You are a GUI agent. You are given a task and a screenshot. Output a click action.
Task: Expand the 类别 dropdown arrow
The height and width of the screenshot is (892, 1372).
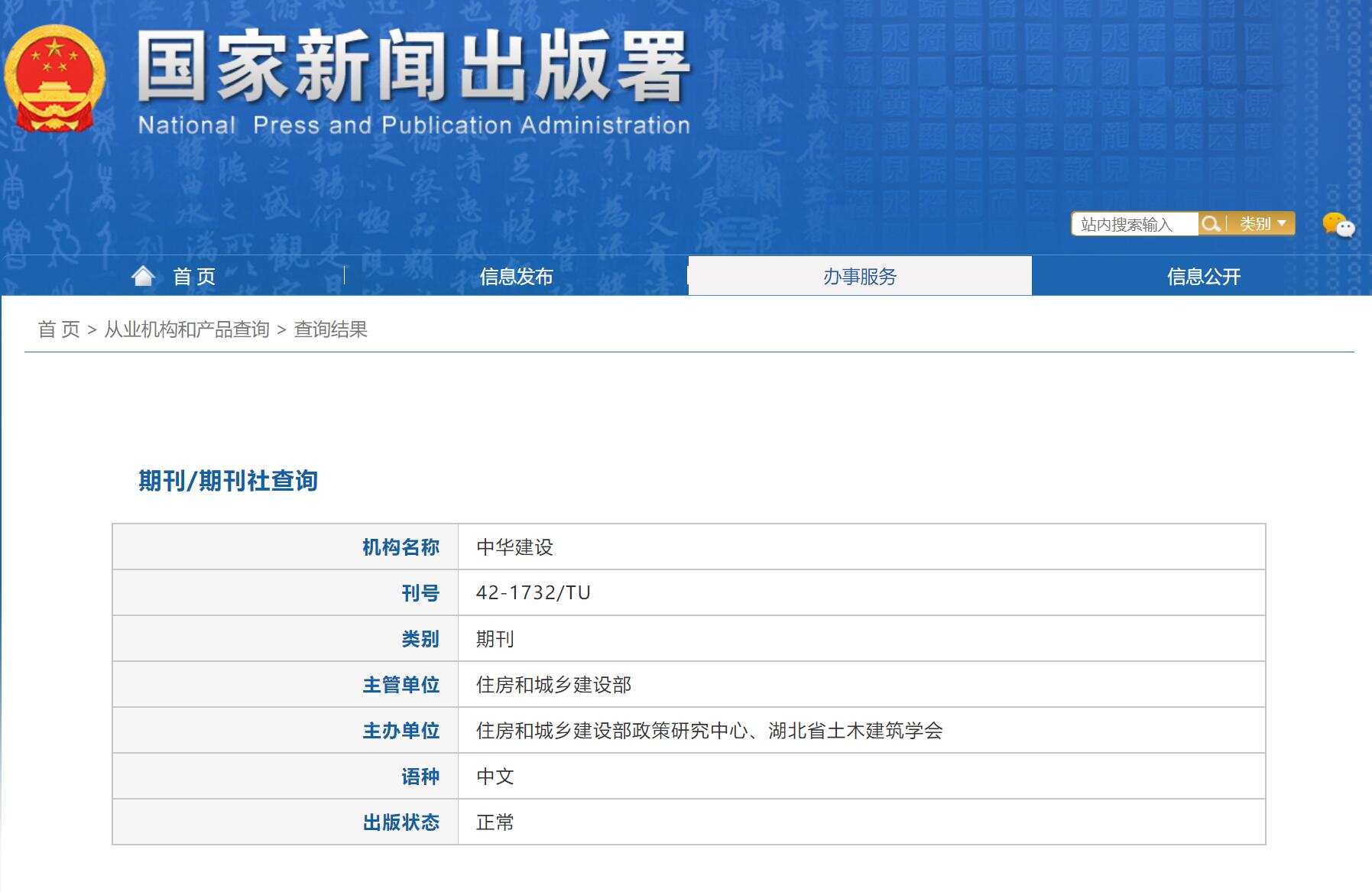point(1281,224)
